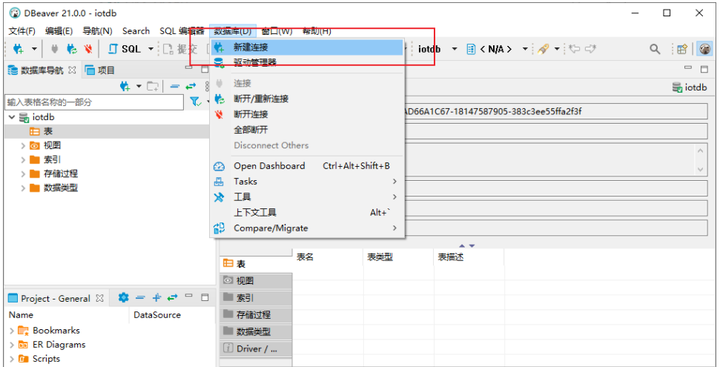Click the forward navigation arrow in toolbar
Viewport: 720px width, 367px height.
pyautogui.click(x=590, y=49)
